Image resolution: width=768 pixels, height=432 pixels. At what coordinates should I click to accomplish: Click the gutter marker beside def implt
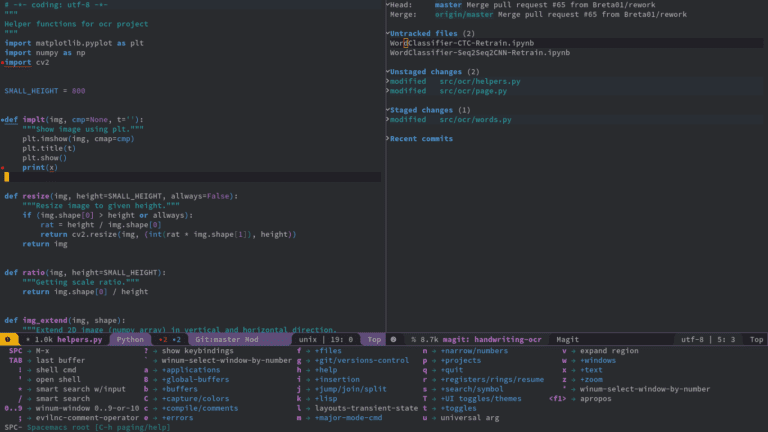(3, 120)
